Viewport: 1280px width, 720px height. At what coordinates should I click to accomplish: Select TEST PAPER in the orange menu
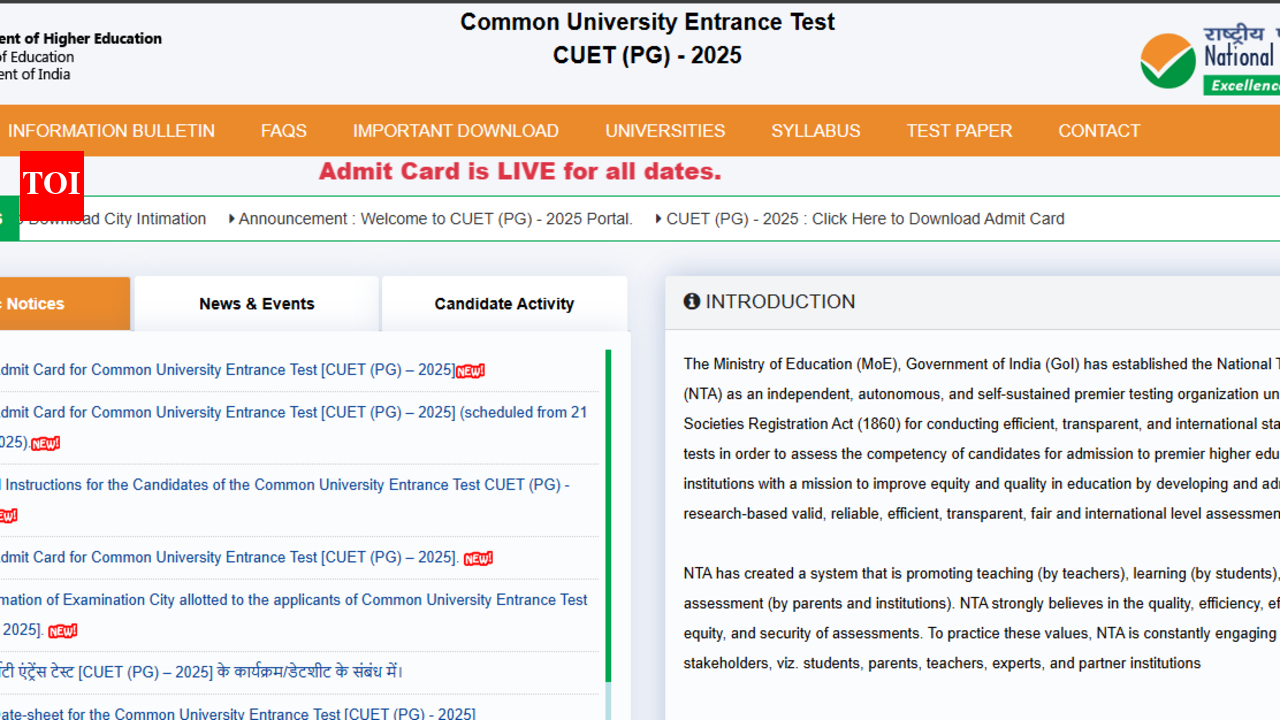click(x=959, y=131)
